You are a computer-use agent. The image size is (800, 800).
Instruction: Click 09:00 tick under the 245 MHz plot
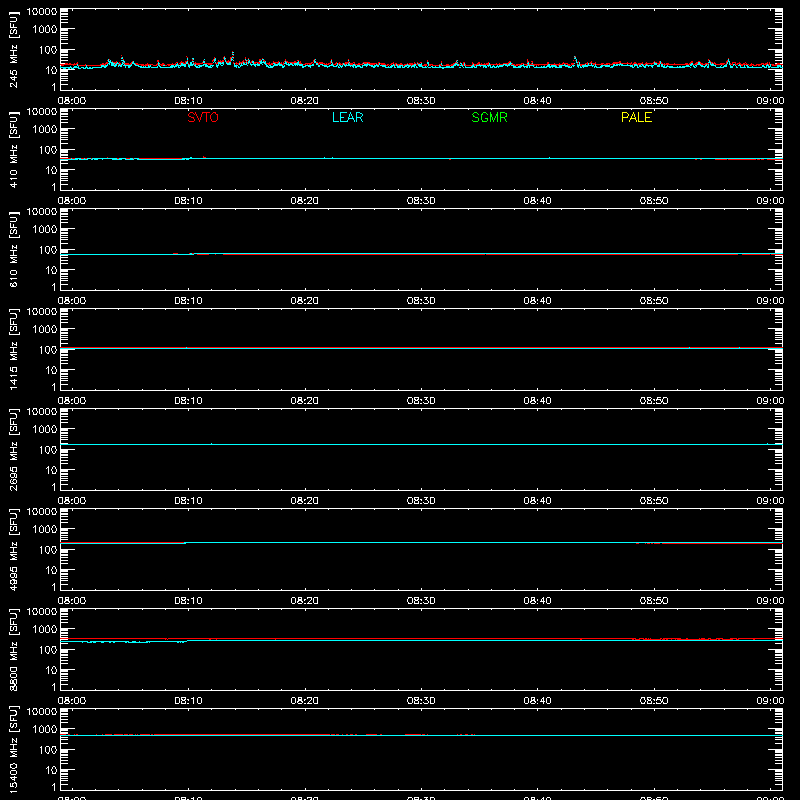click(770, 101)
